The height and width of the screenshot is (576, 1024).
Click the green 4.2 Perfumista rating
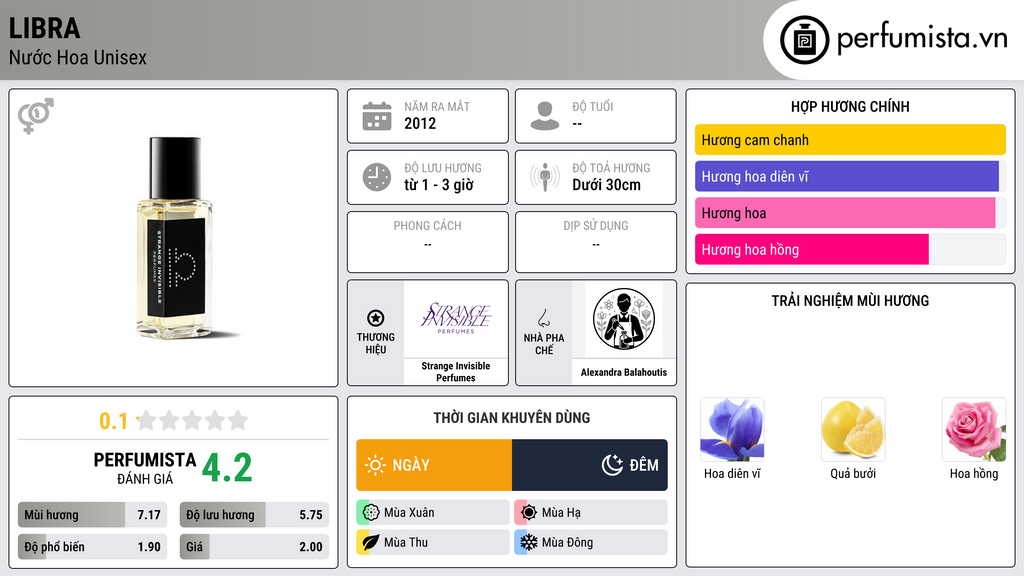pos(227,468)
